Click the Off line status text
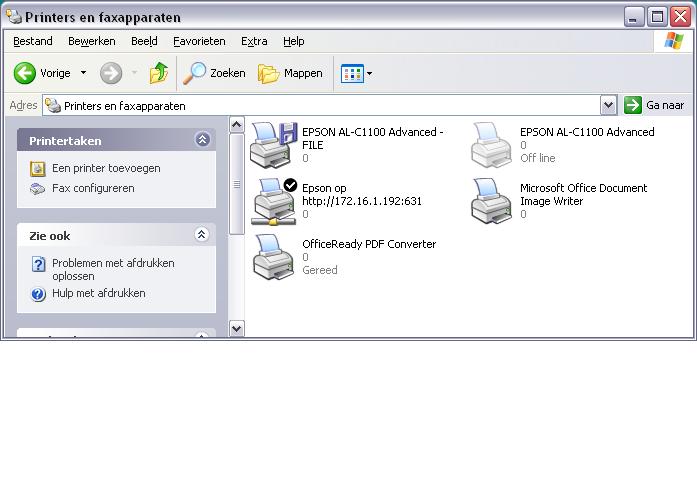Image resolution: width=697 pixels, height=480 pixels. [538, 158]
